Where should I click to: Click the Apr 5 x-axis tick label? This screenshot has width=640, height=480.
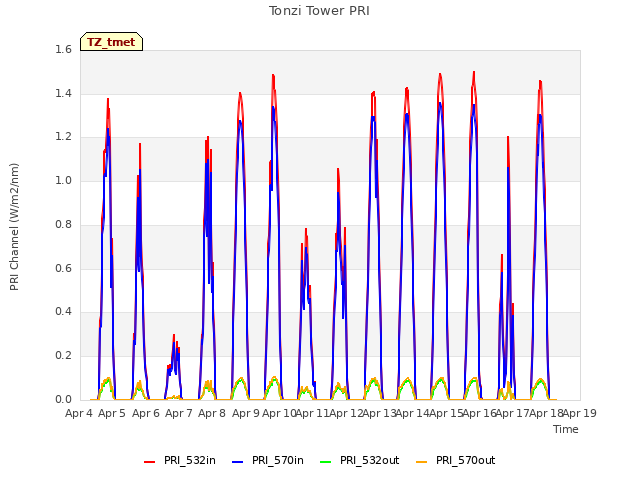coord(112,413)
